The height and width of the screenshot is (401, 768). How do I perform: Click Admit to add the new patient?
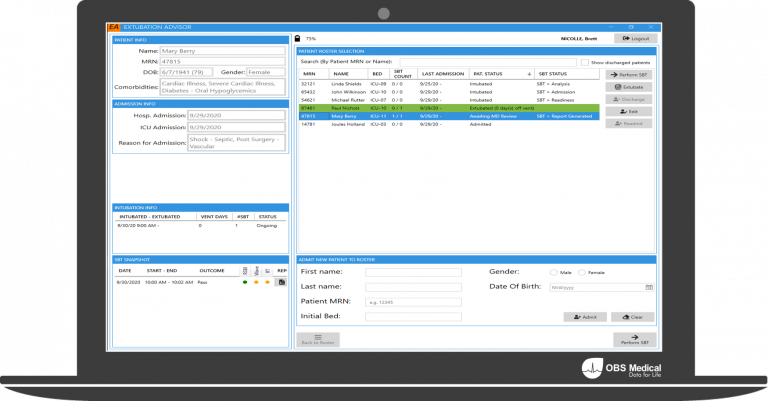585,317
